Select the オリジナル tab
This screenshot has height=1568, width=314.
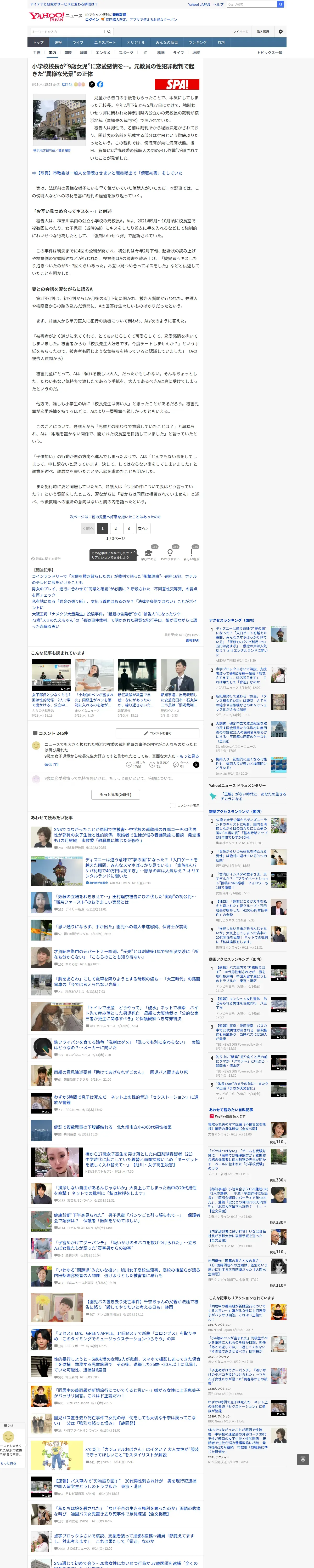point(136,43)
